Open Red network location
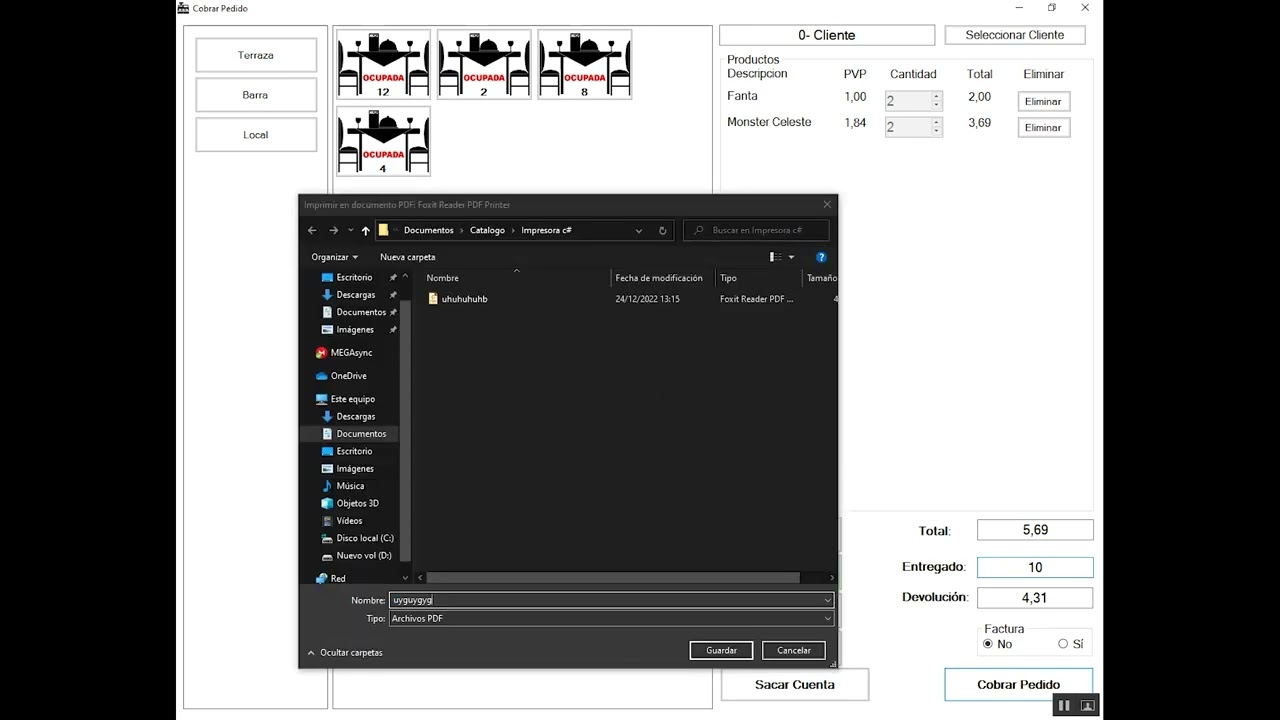 pyautogui.click(x=331, y=578)
